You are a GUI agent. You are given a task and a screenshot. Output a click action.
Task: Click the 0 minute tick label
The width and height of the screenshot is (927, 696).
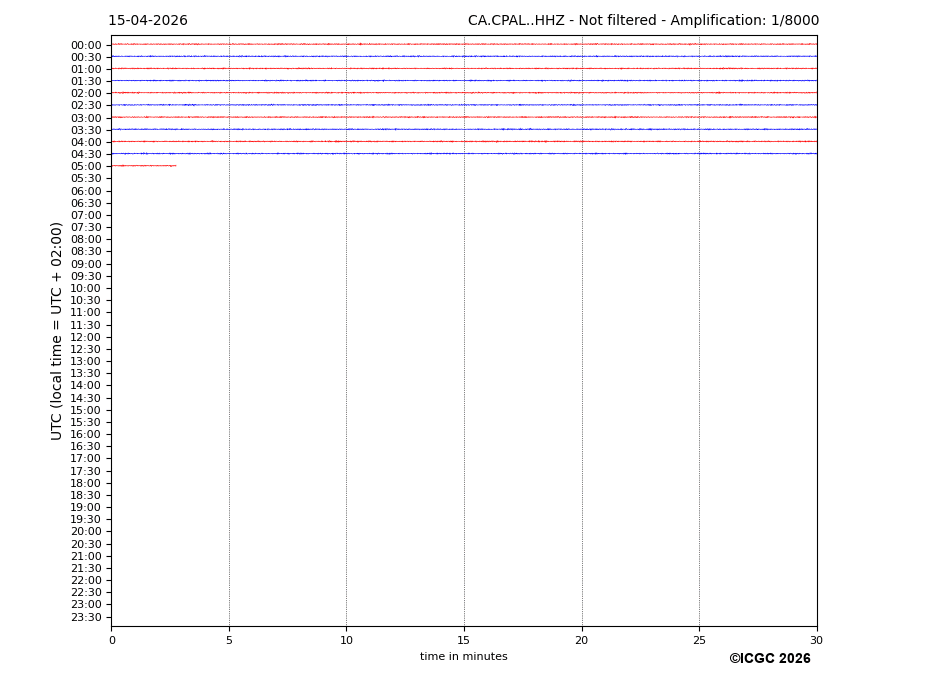click(112, 640)
